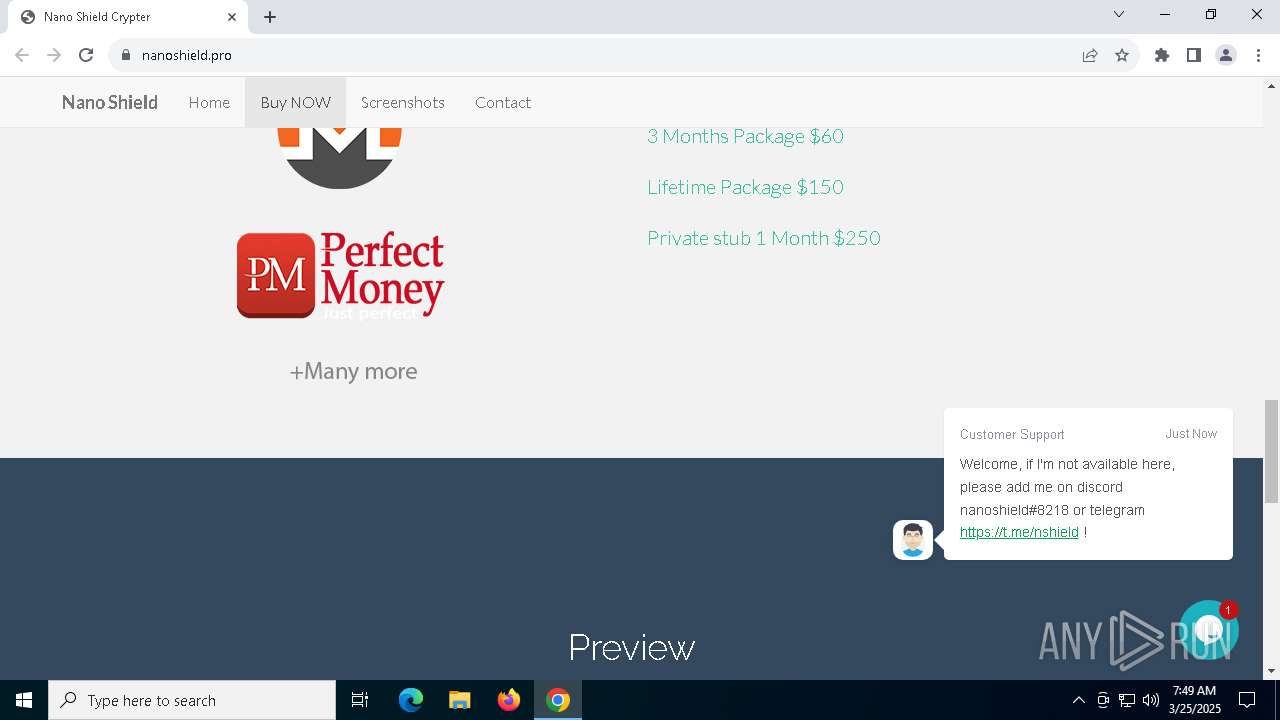This screenshot has height=720, width=1280.
Task: Open the volume tray icon
Action: (1151, 700)
